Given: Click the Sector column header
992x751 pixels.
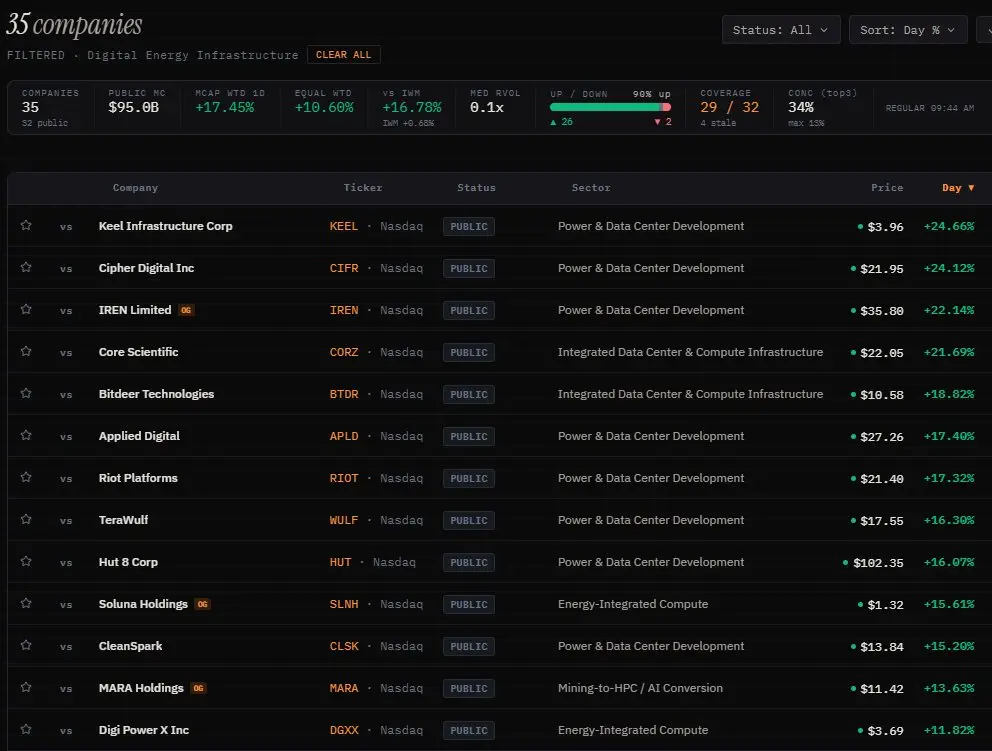Looking at the screenshot, I should coord(591,188).
